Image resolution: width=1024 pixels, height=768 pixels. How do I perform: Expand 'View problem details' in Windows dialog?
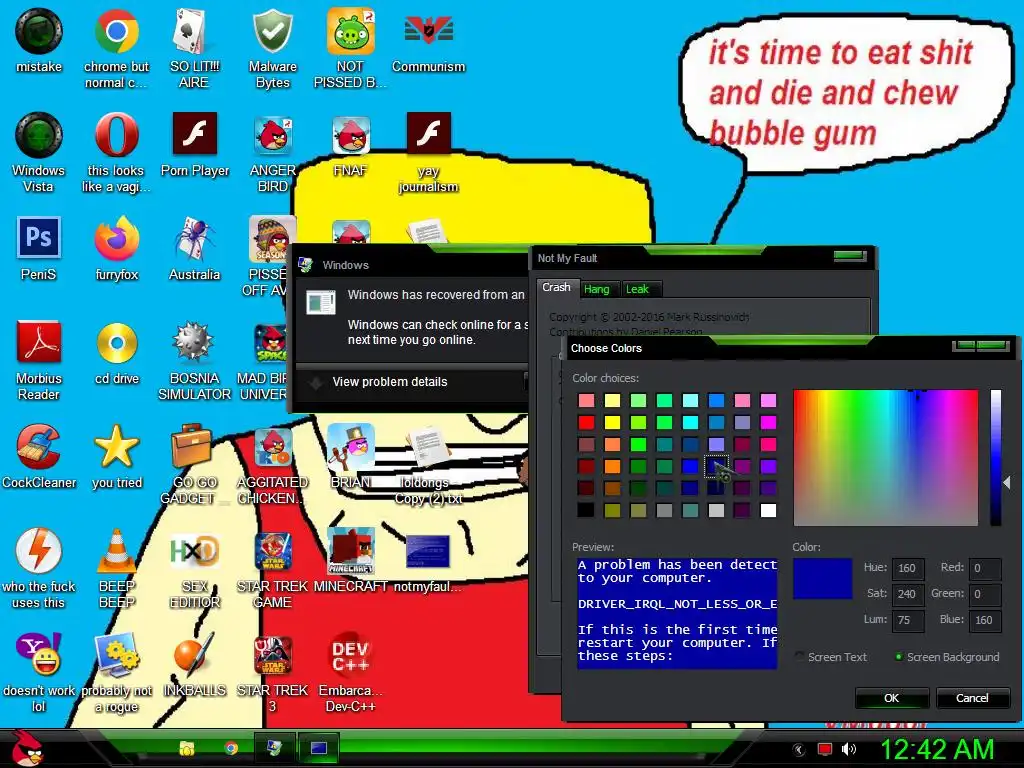click(x=390, y=382)
